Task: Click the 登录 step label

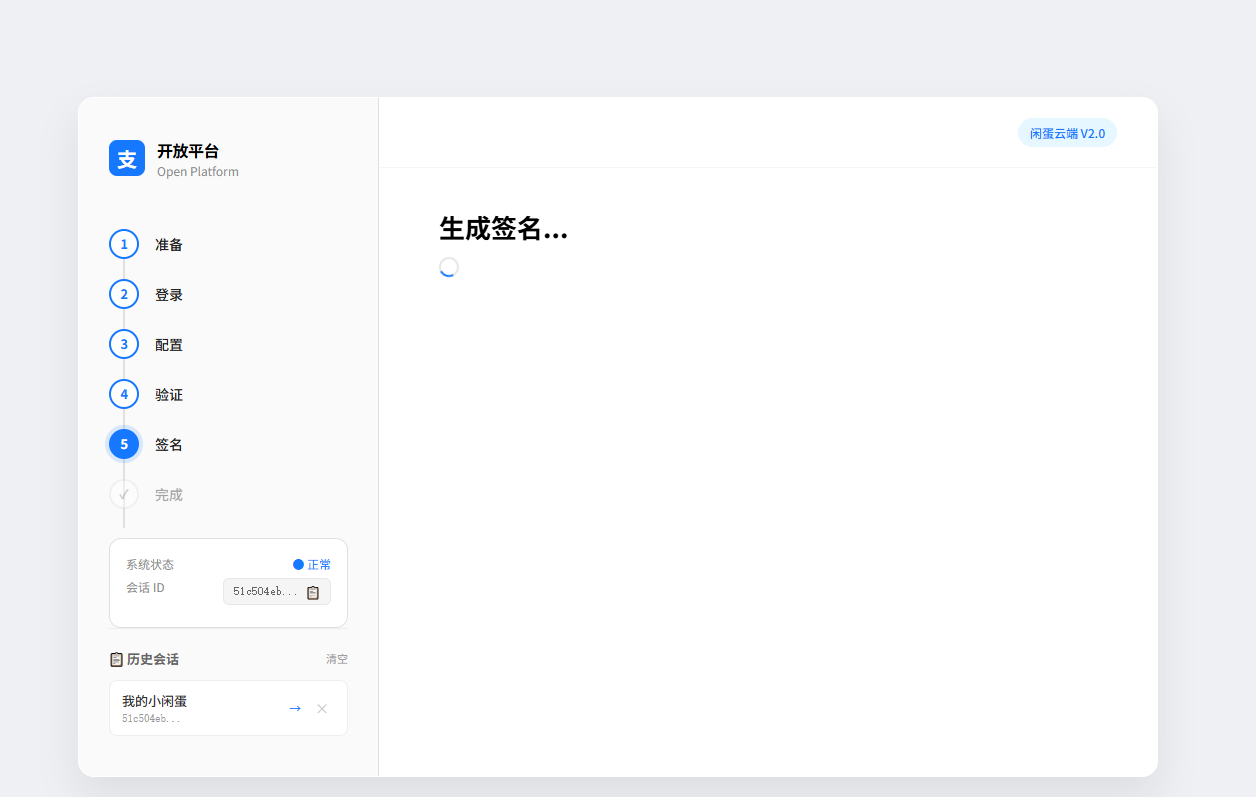Action: coord(169,294)
